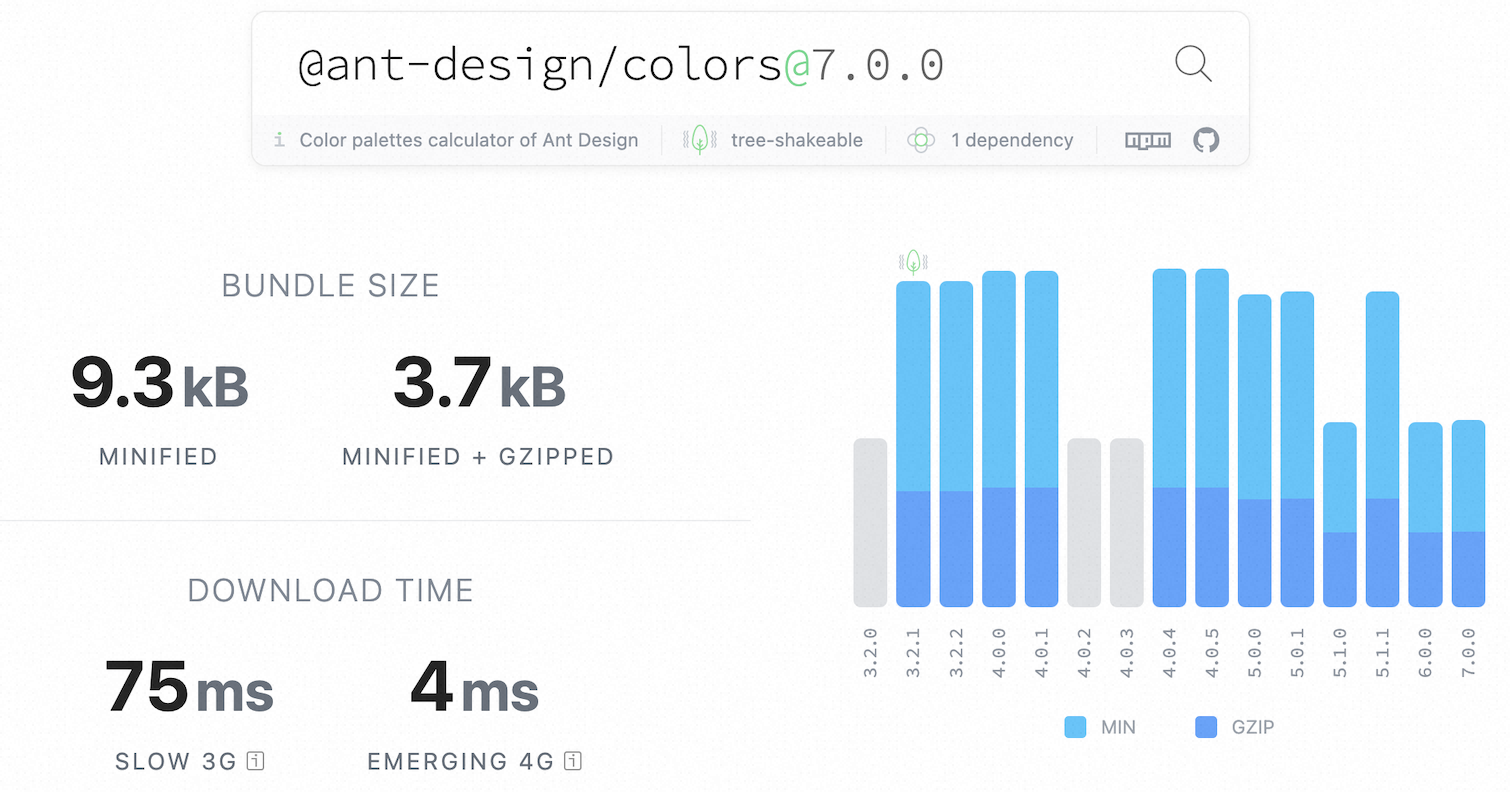1510x792 pixels.
Task: Select the 5.0.1 version bar
Action: 1298,449
